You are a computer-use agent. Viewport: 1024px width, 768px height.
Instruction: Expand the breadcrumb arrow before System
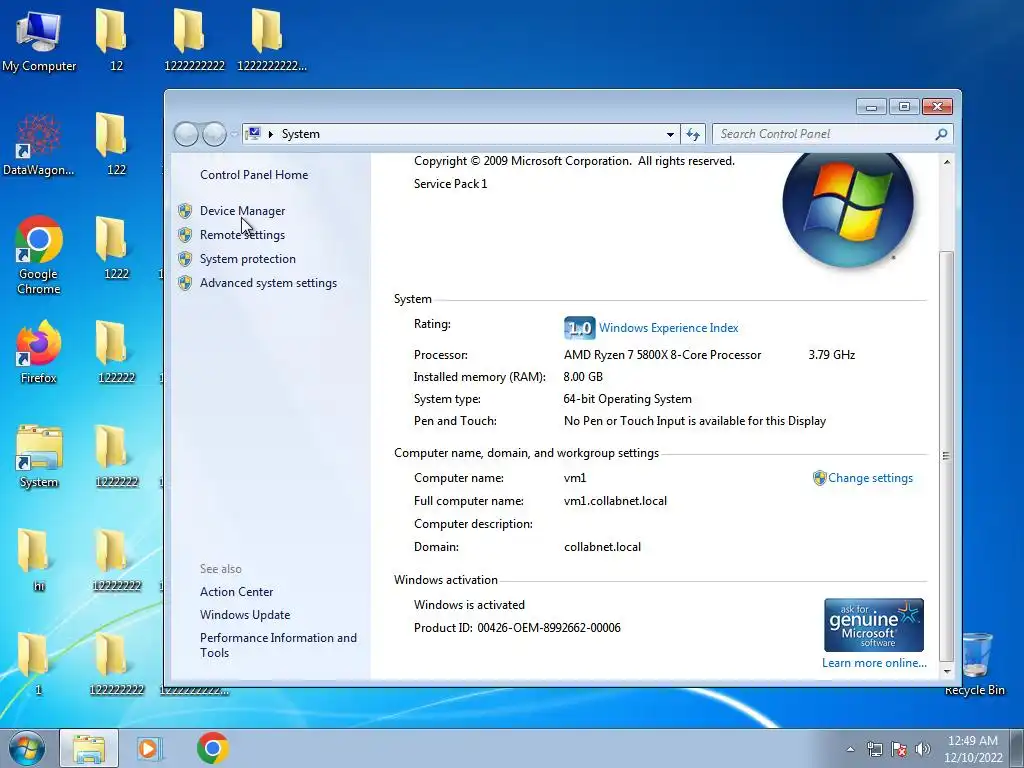(x=270, y=134)
